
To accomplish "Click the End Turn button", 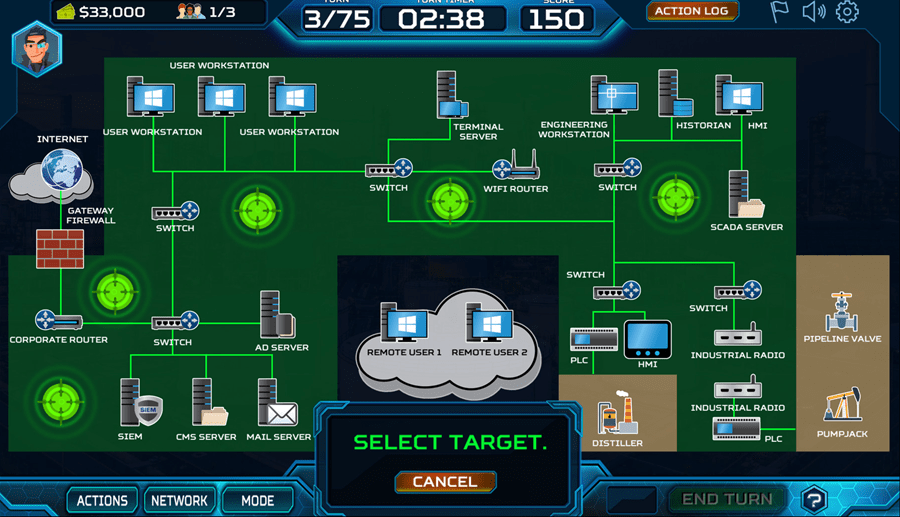I will pos(727,499).
